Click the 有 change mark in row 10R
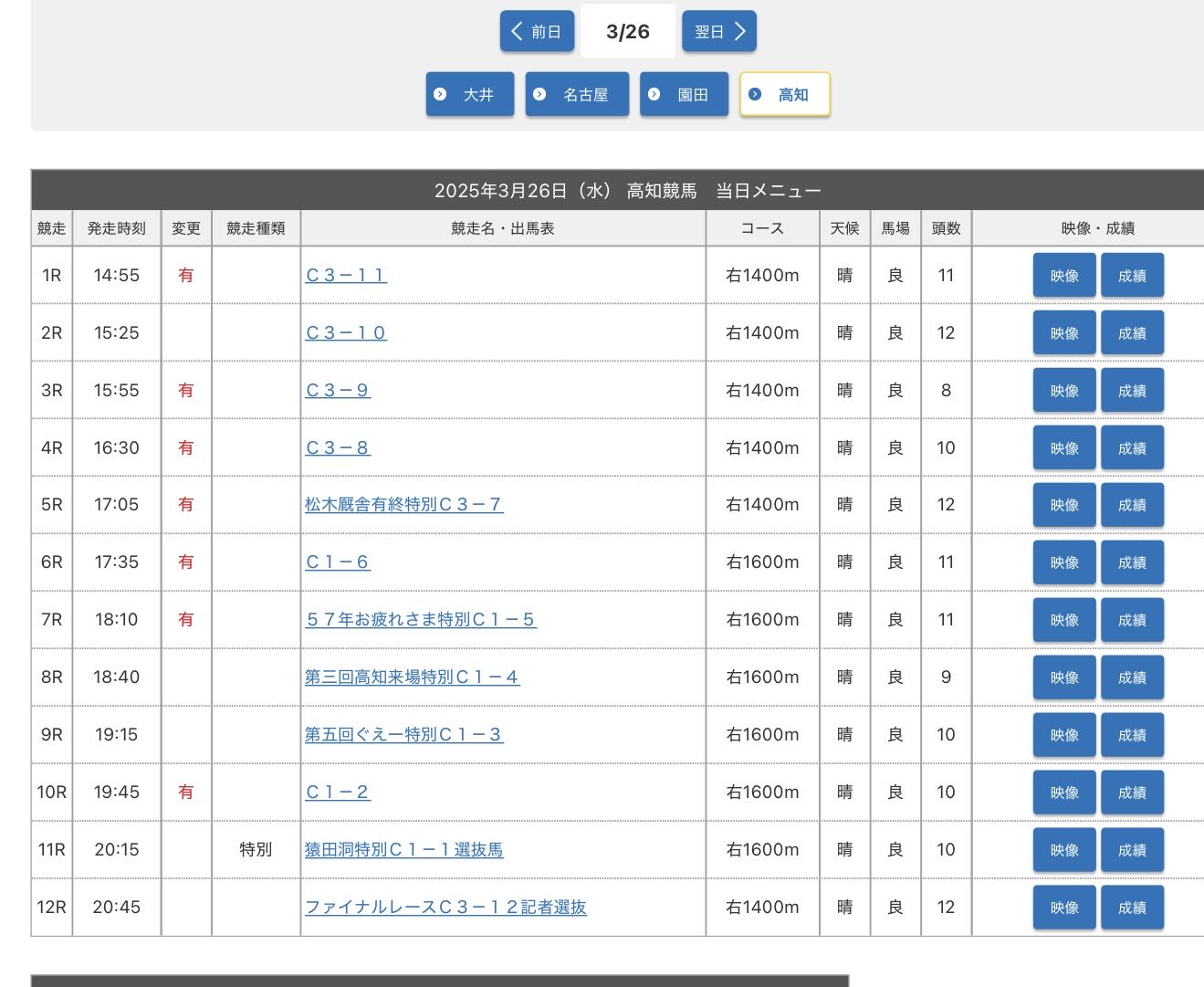 point(186,792)
